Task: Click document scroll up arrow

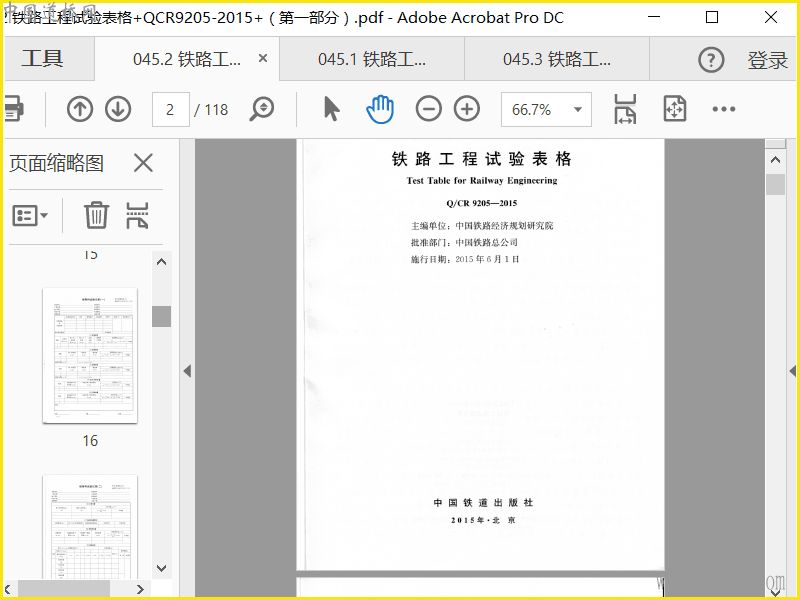Action: pyautogui.click(x=776, y=160)
